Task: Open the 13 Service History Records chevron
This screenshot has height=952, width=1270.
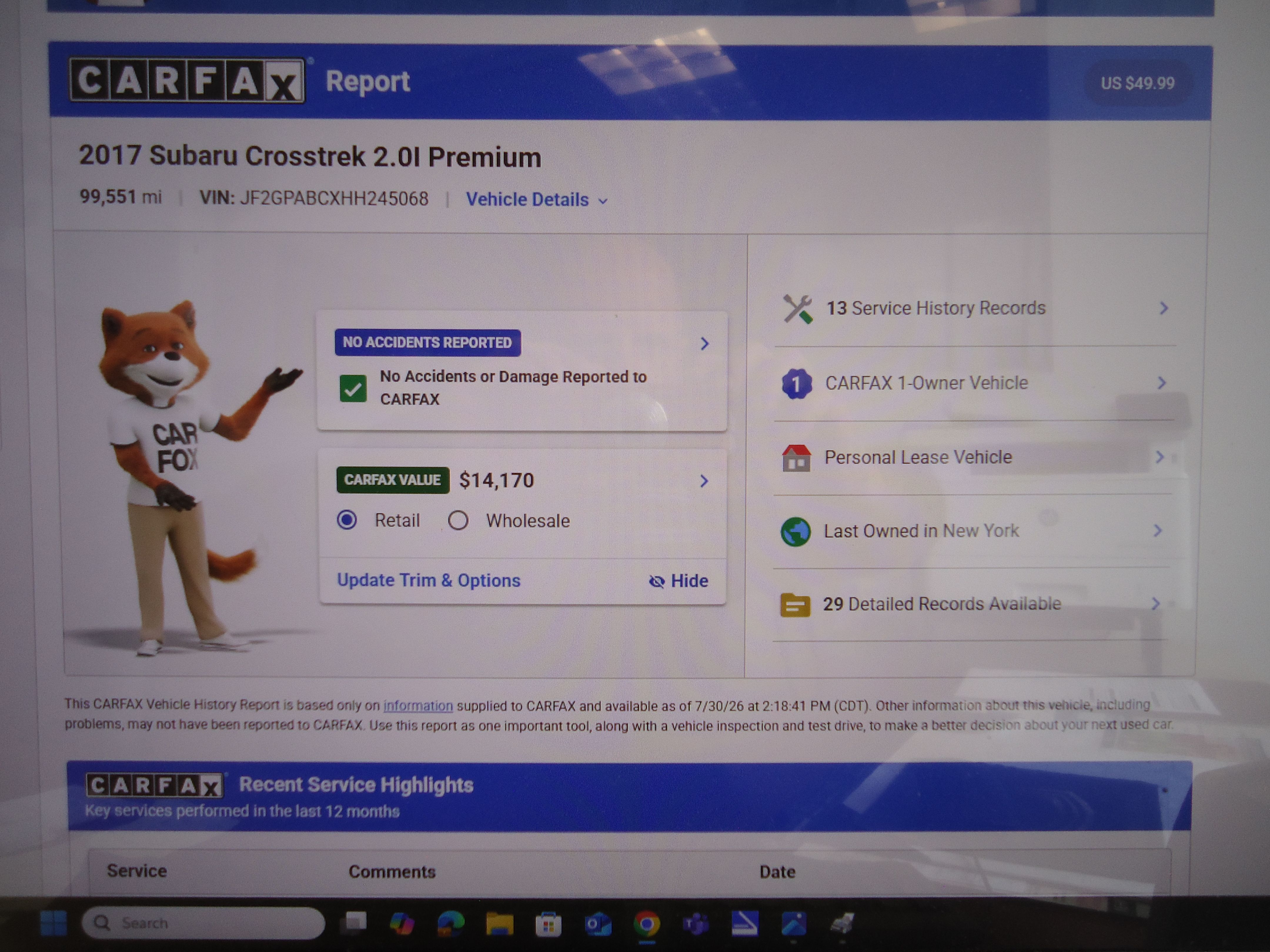Action: click(x=1163, y=308)
